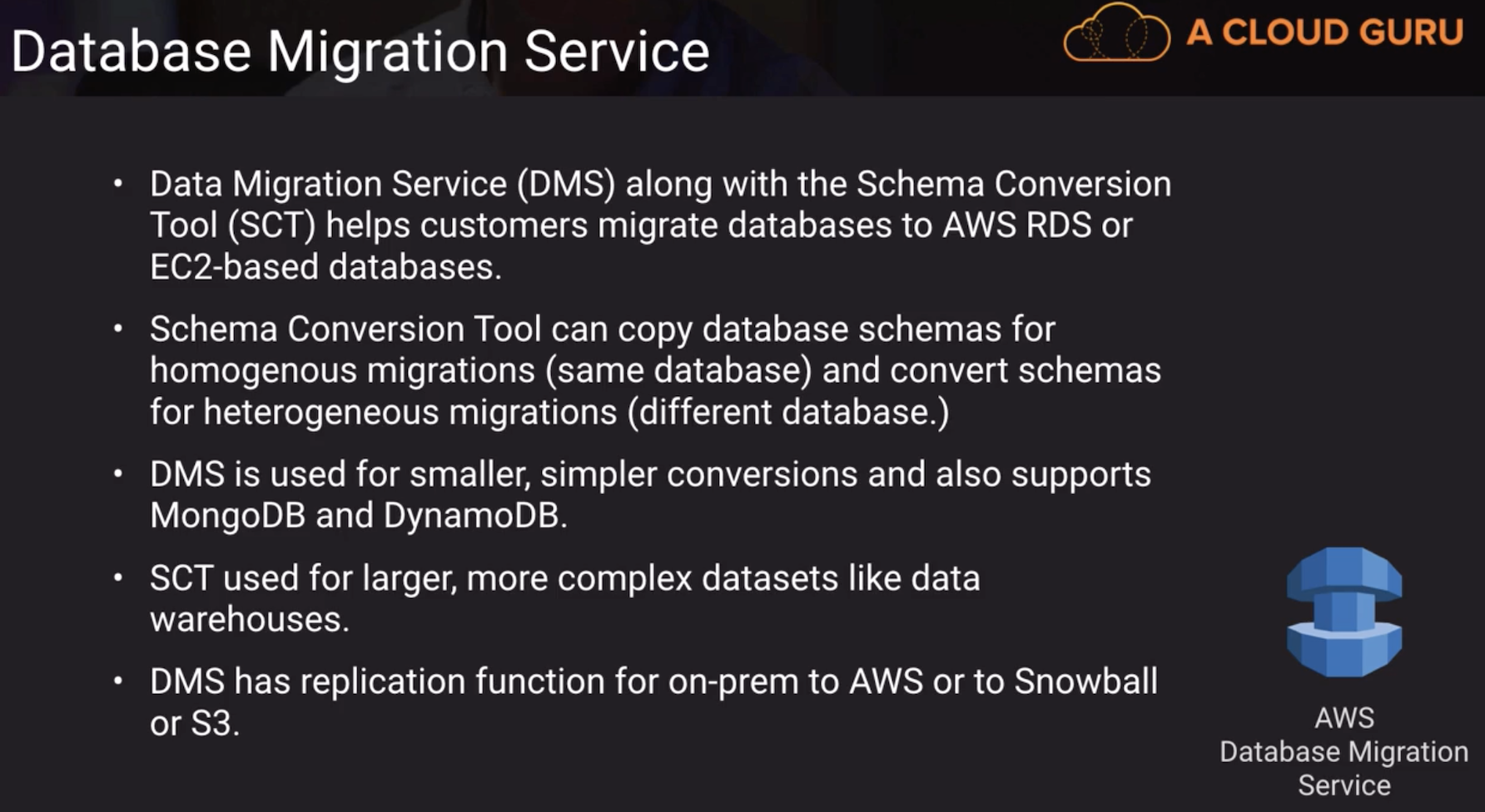Select the "Database Migration Service" slide title
This screenshot has width=1485, height=812.
(x=360, y=52)
